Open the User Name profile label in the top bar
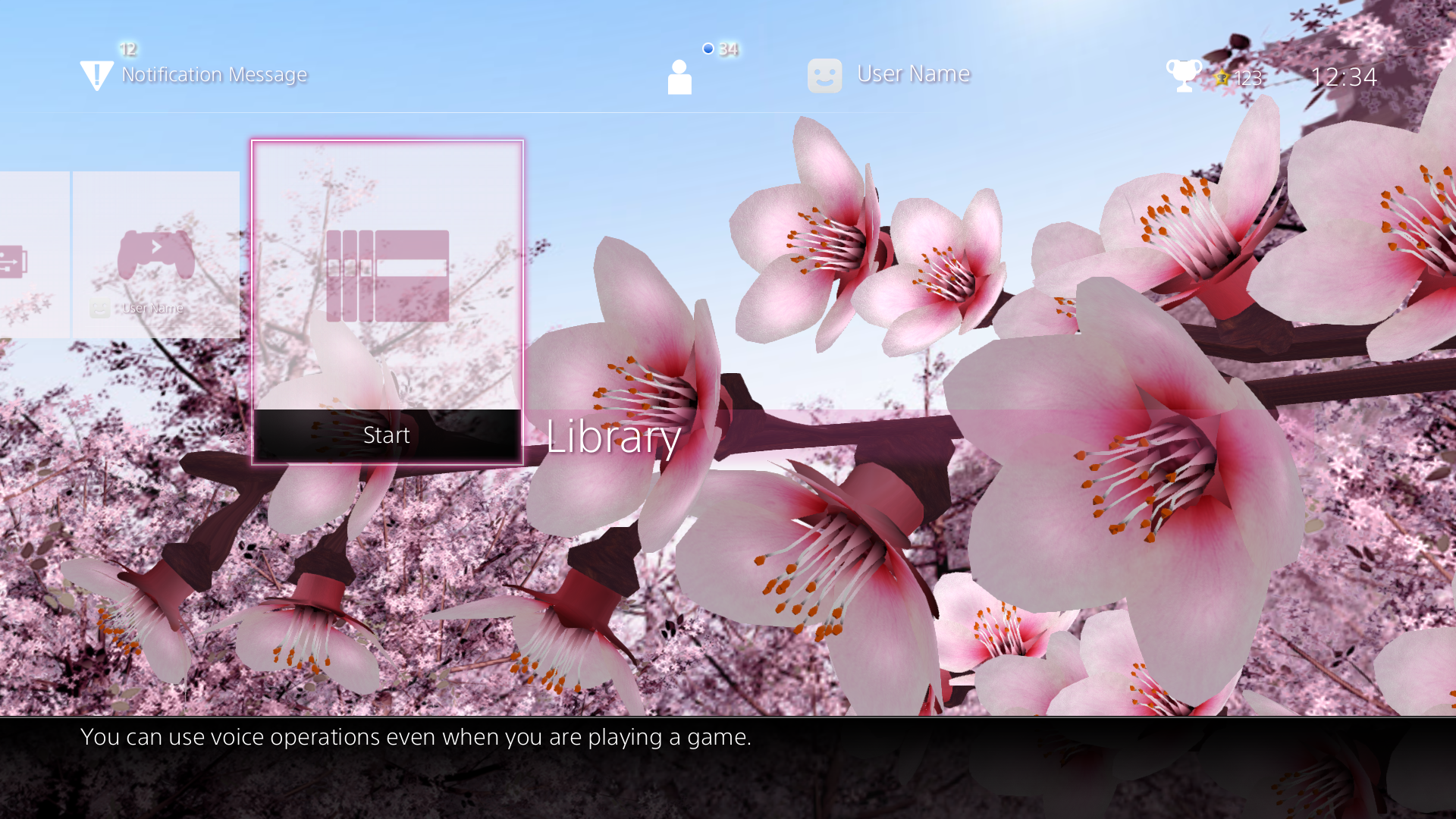 pyautogui.click(x=913, y=74)
